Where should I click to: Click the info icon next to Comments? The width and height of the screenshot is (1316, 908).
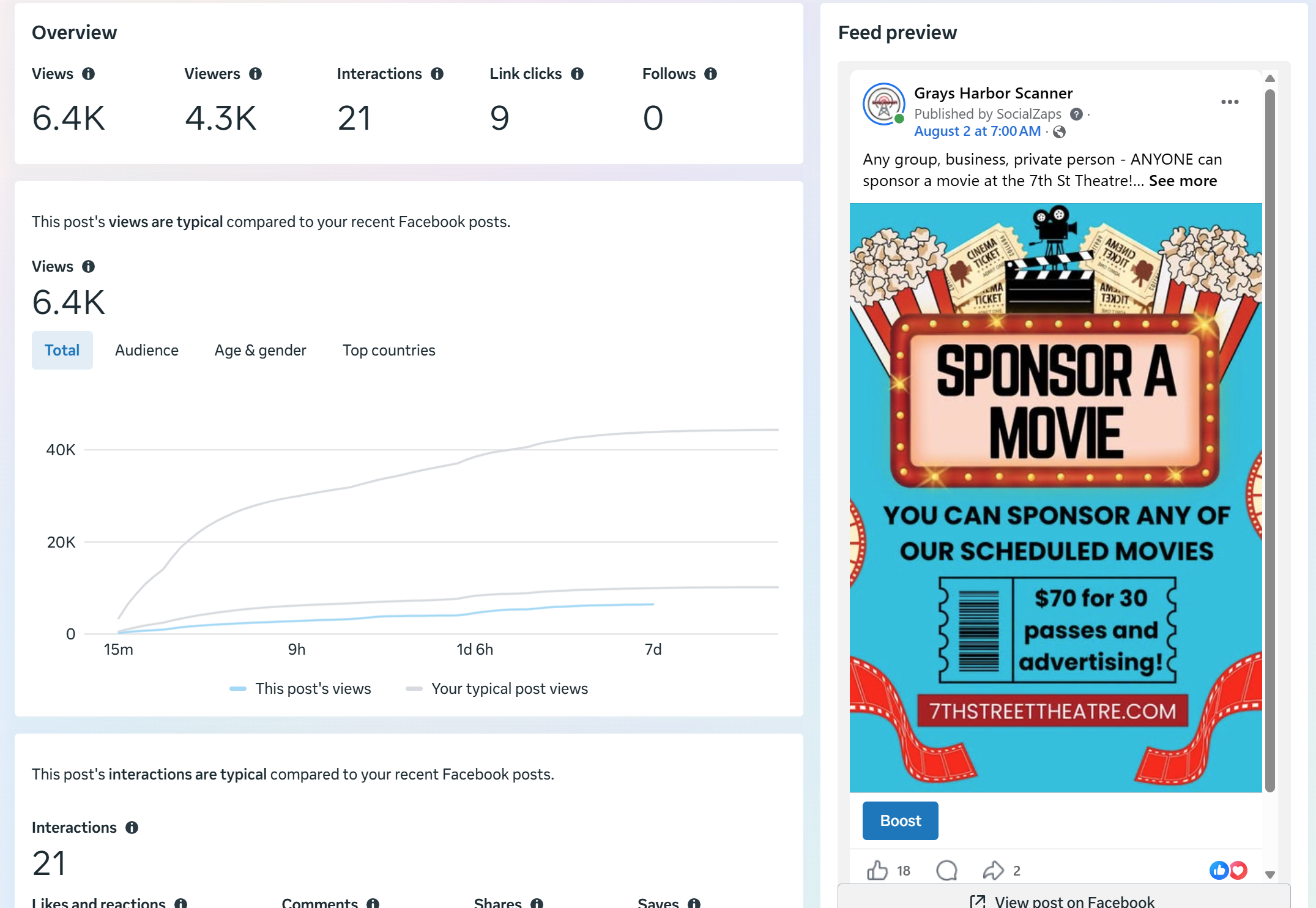373,903
